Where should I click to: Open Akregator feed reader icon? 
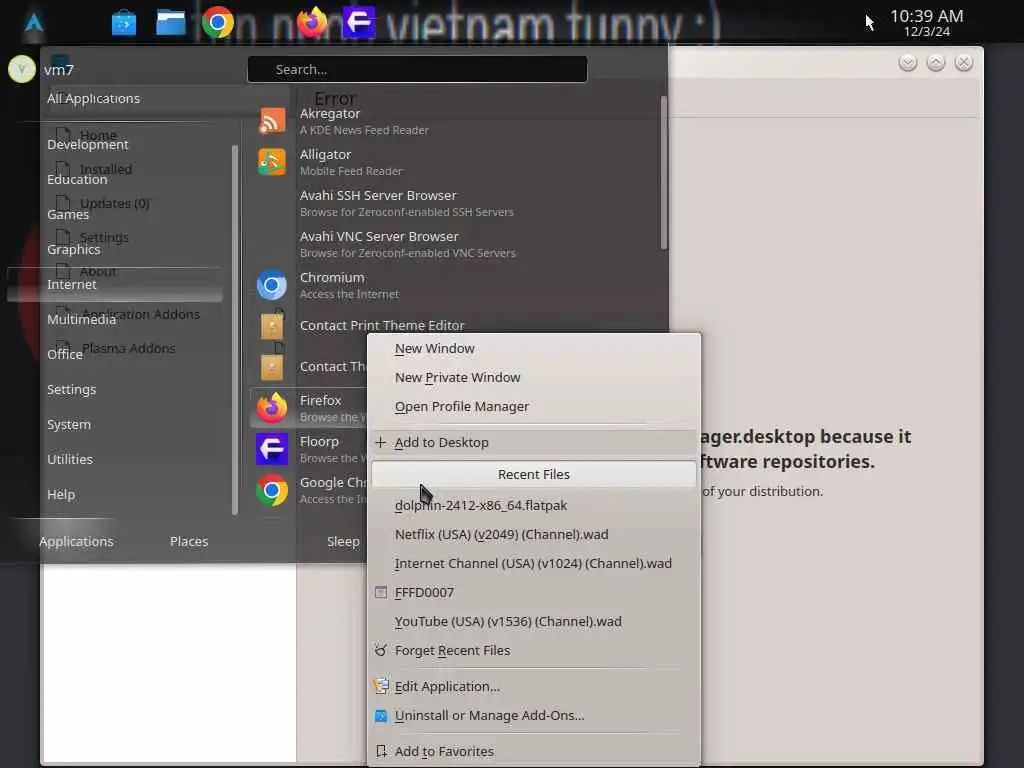point(272,121)
